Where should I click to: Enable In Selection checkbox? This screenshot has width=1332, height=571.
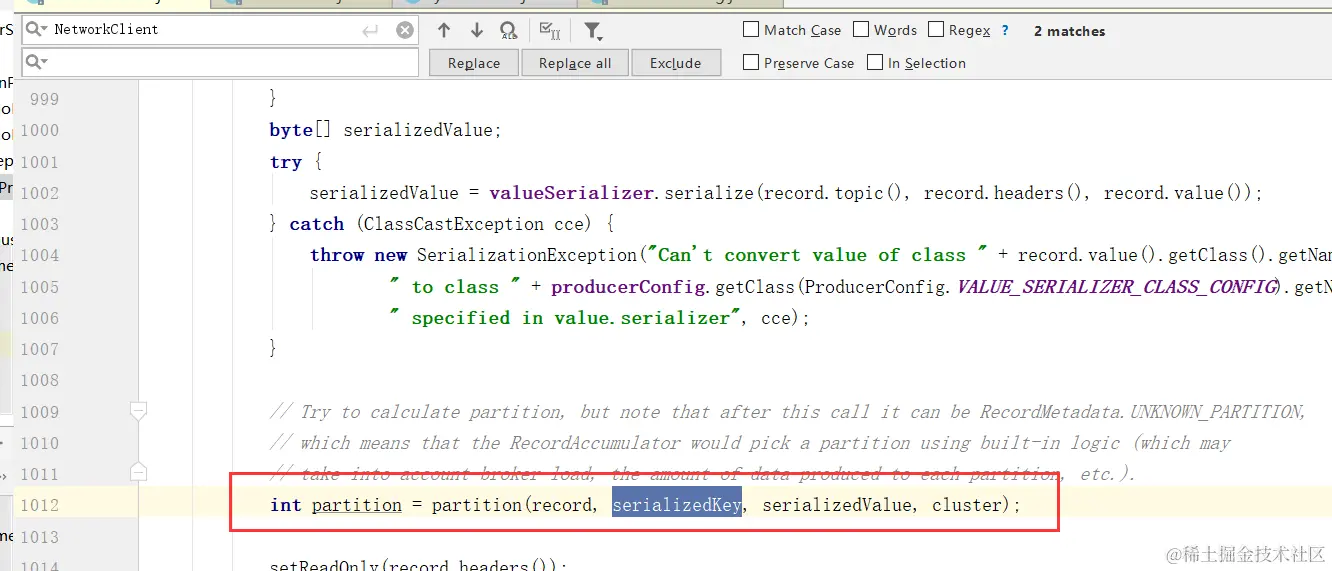coord(875,62)
